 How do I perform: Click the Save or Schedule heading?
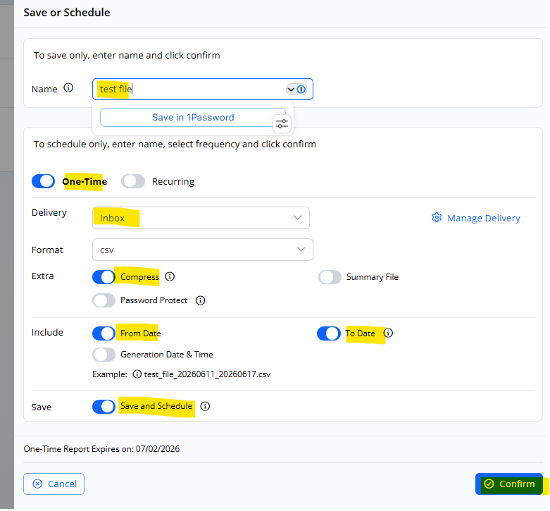coord(67,12)
